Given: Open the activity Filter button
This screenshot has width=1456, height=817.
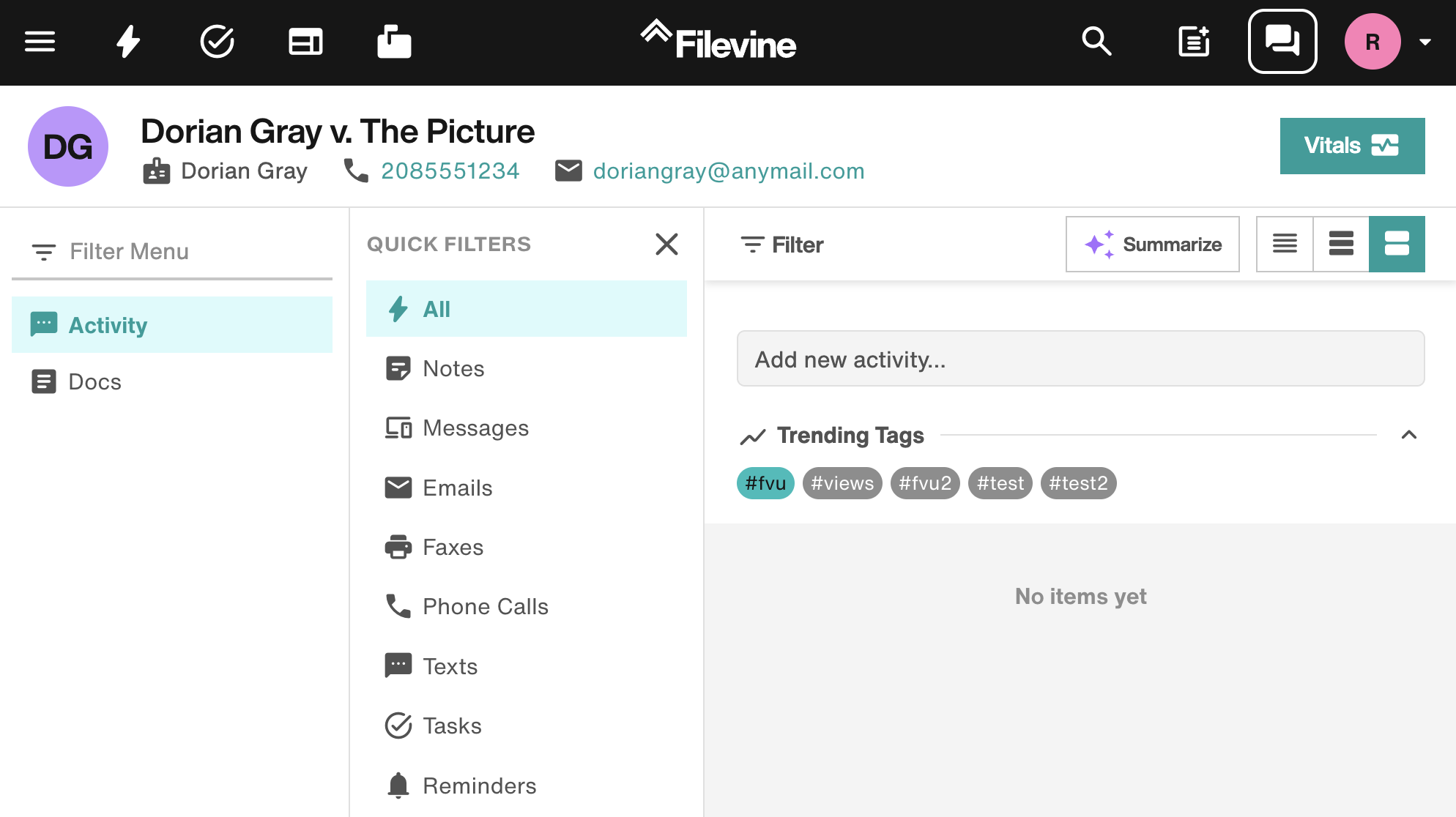Looking at the screenshot, I should click(x=781, y=245).
